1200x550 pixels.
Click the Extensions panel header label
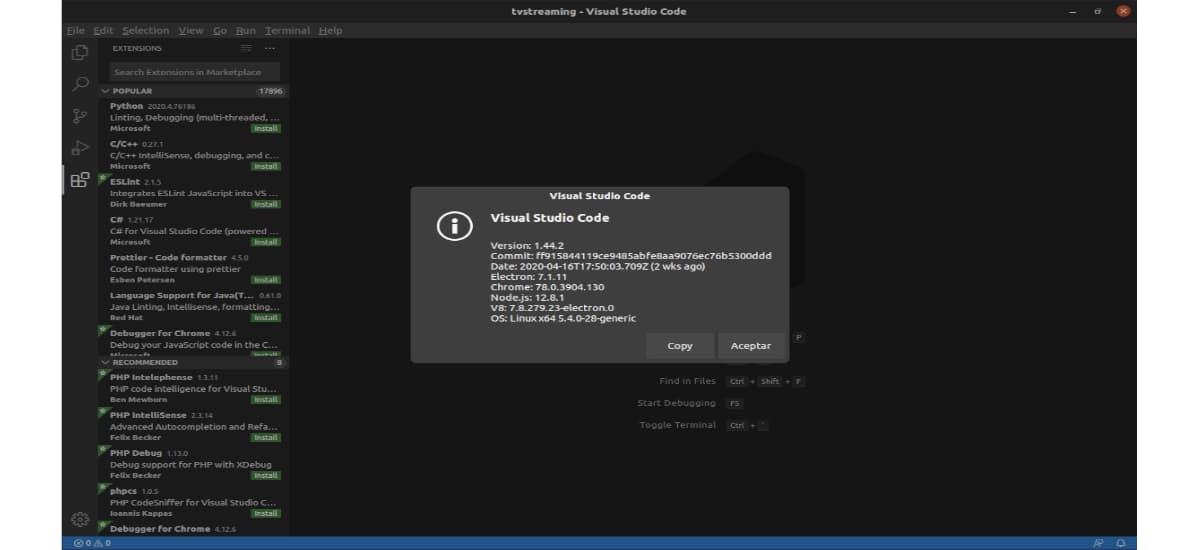(137, 48)
